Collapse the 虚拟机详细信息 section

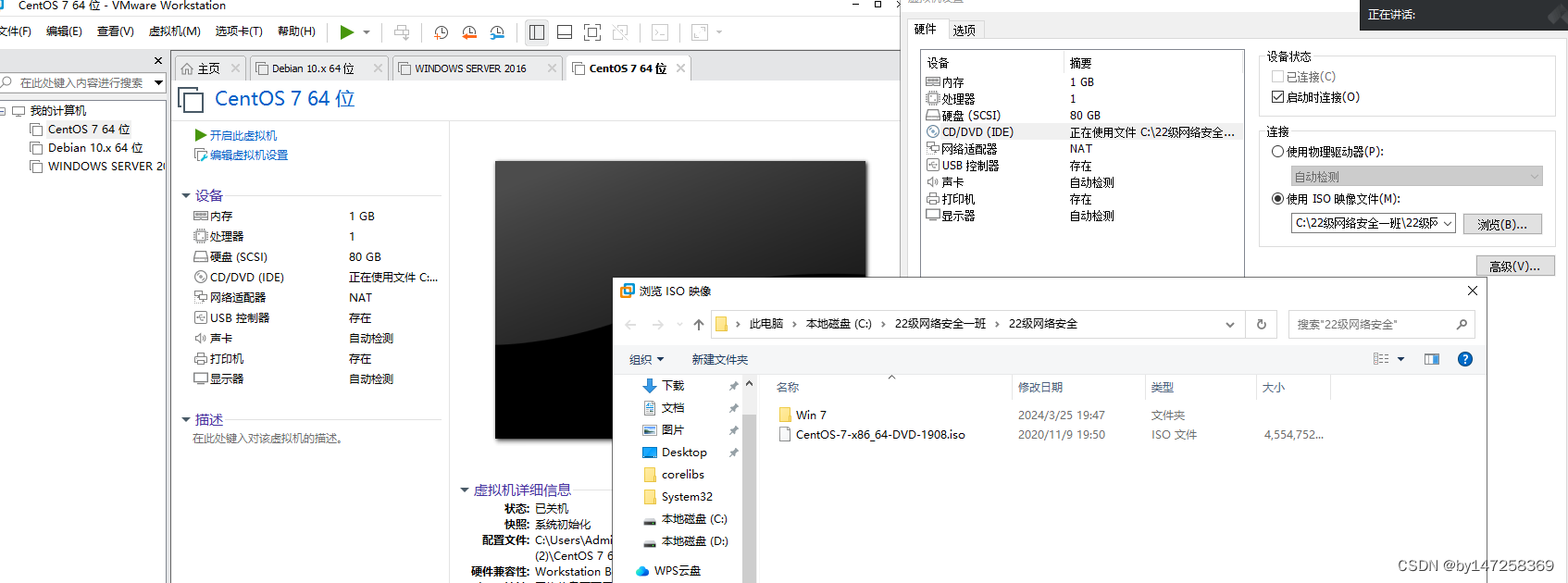point(465,490)
